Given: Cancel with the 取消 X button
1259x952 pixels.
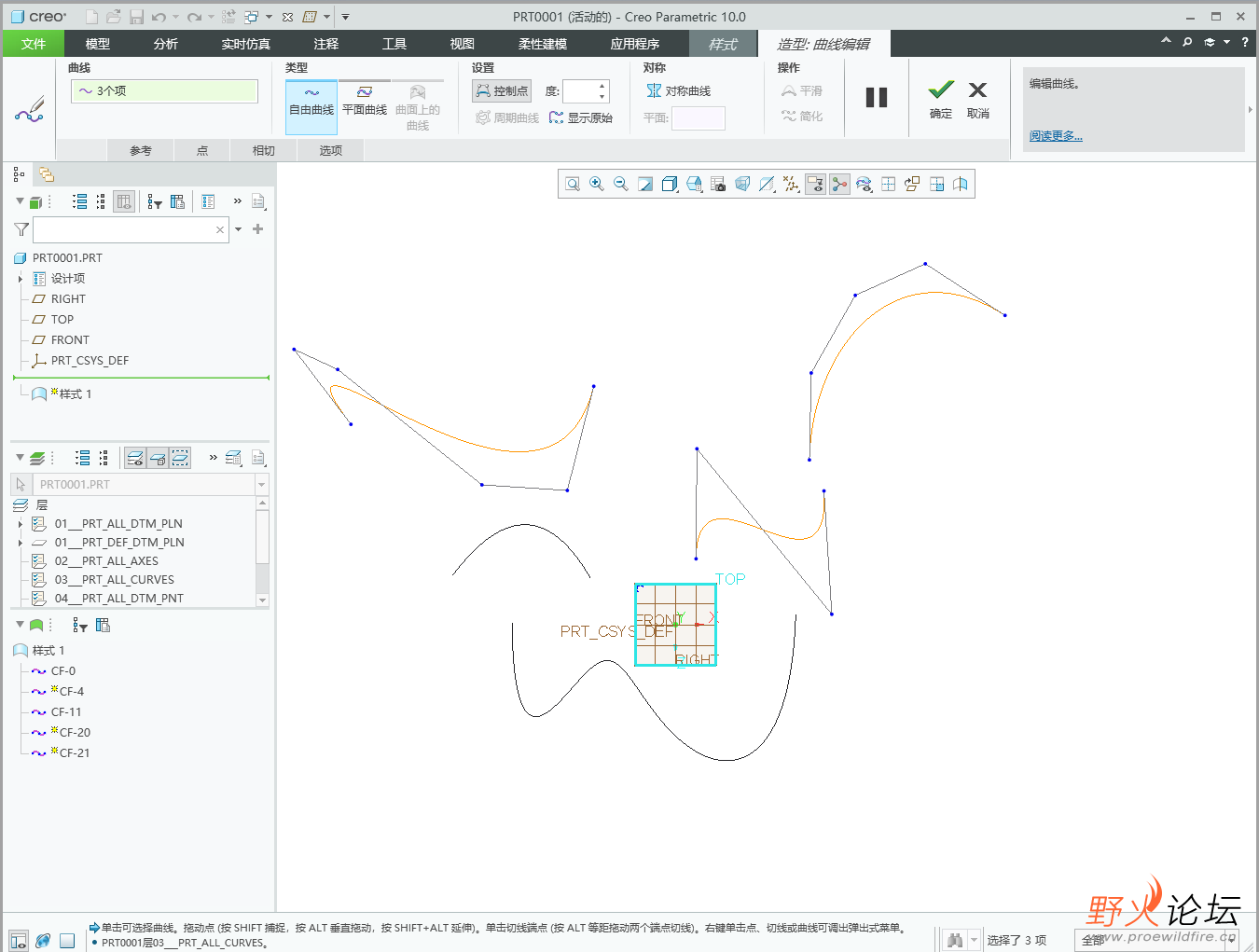Looking at the screenshot, I should pos(977,99).
